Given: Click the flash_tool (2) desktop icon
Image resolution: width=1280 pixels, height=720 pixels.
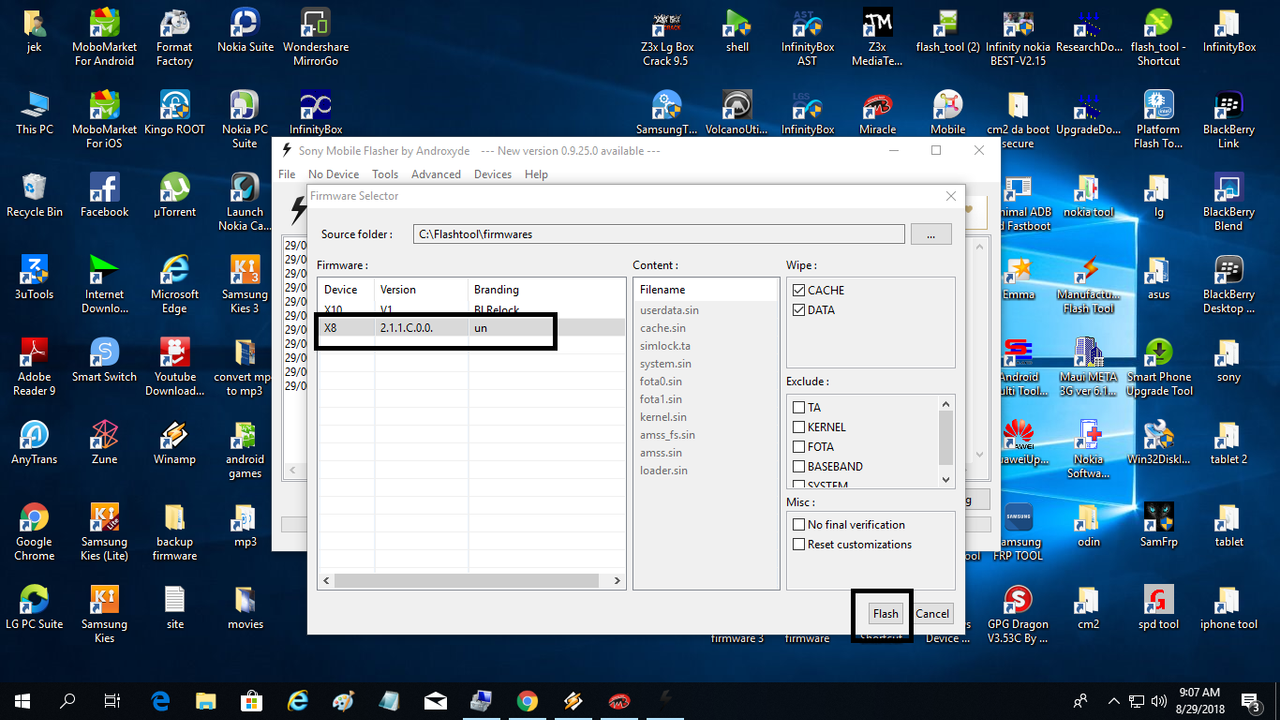Looking at the screenshot, I should click(947, 30).
